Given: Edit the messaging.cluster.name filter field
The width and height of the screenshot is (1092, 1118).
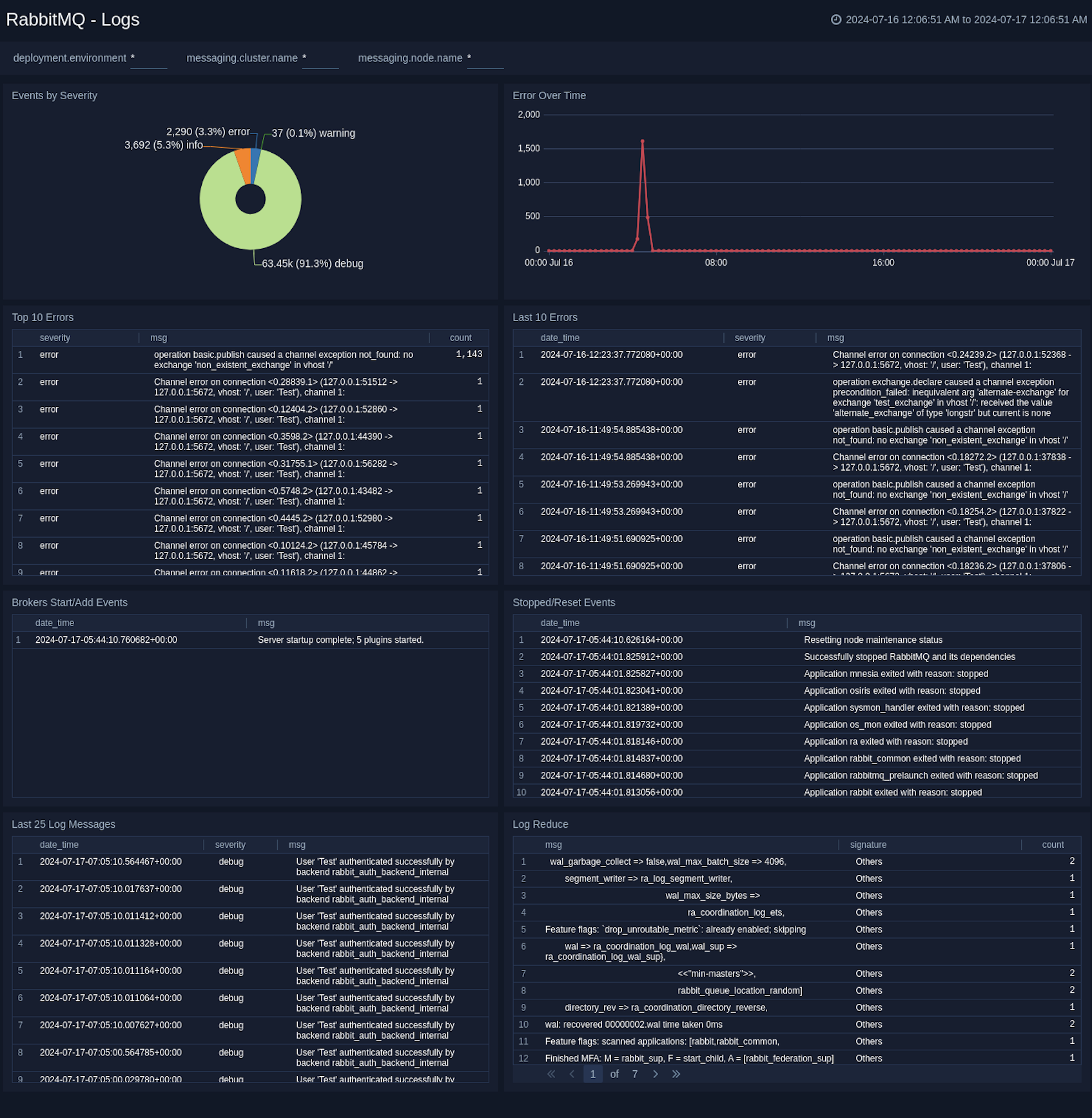Looking at the screenshot, I should click(x=320, y=59).
